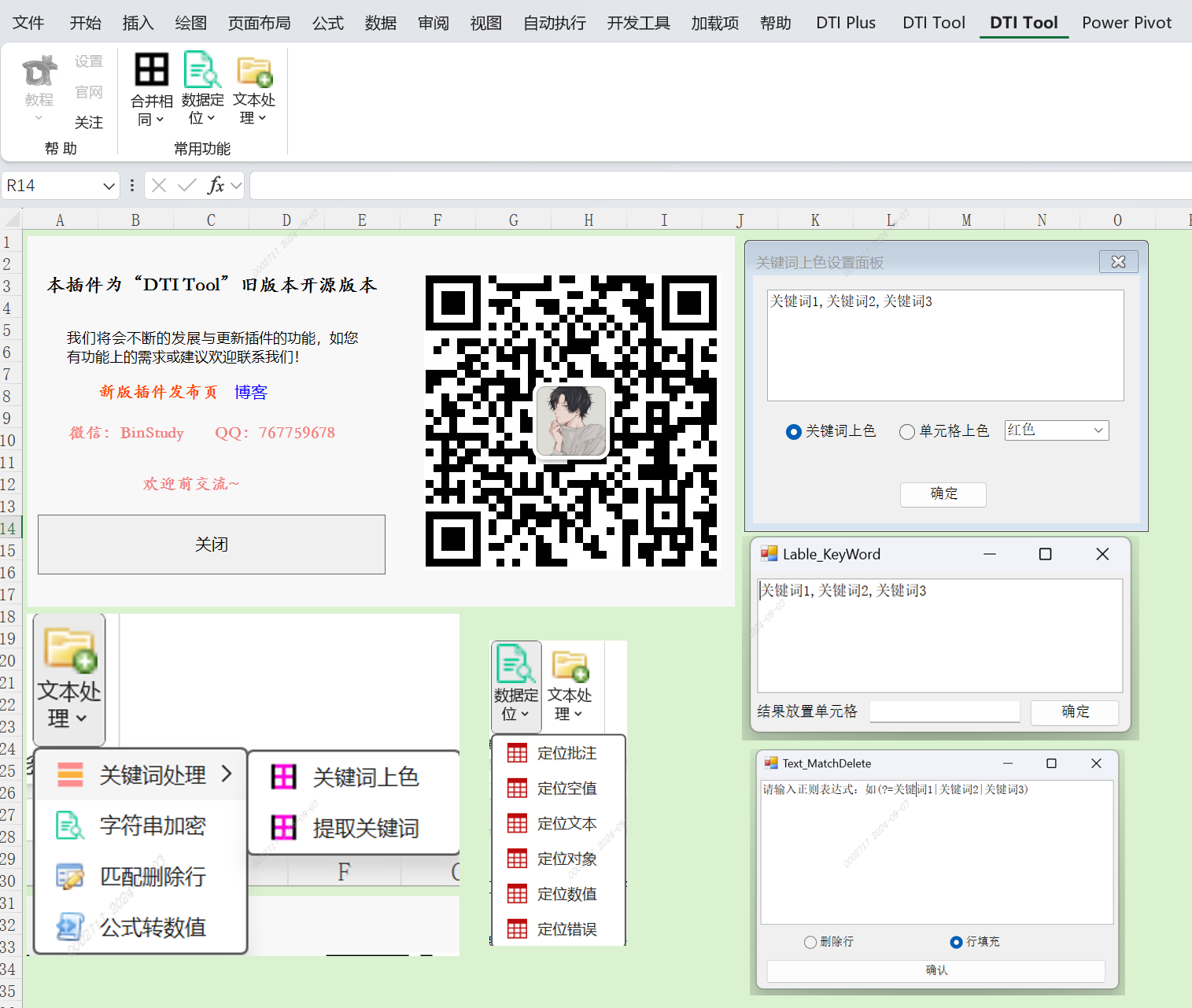Click the red grid icon beside 定位文本
Viewport: 1192px width, 1008px height.
(517, 824)
